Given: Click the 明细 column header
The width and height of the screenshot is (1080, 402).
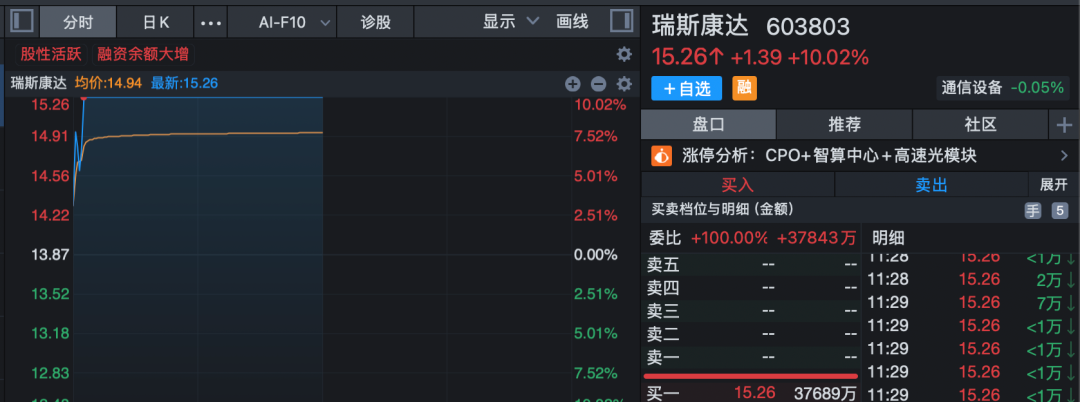Looking at the screenshot, I should [x=888, y=238].
